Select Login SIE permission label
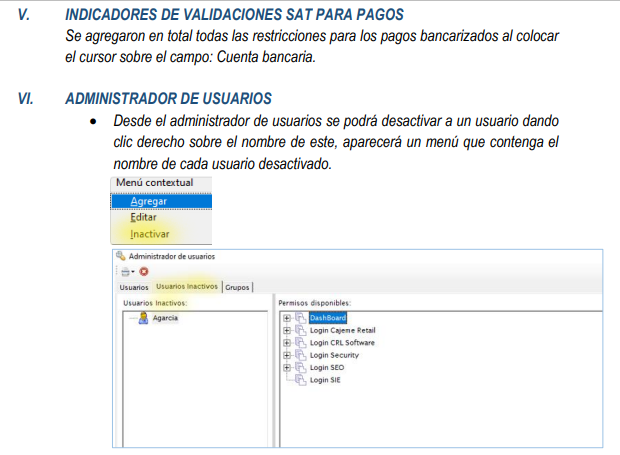This screenshot has width=620, height=455. 325,380
